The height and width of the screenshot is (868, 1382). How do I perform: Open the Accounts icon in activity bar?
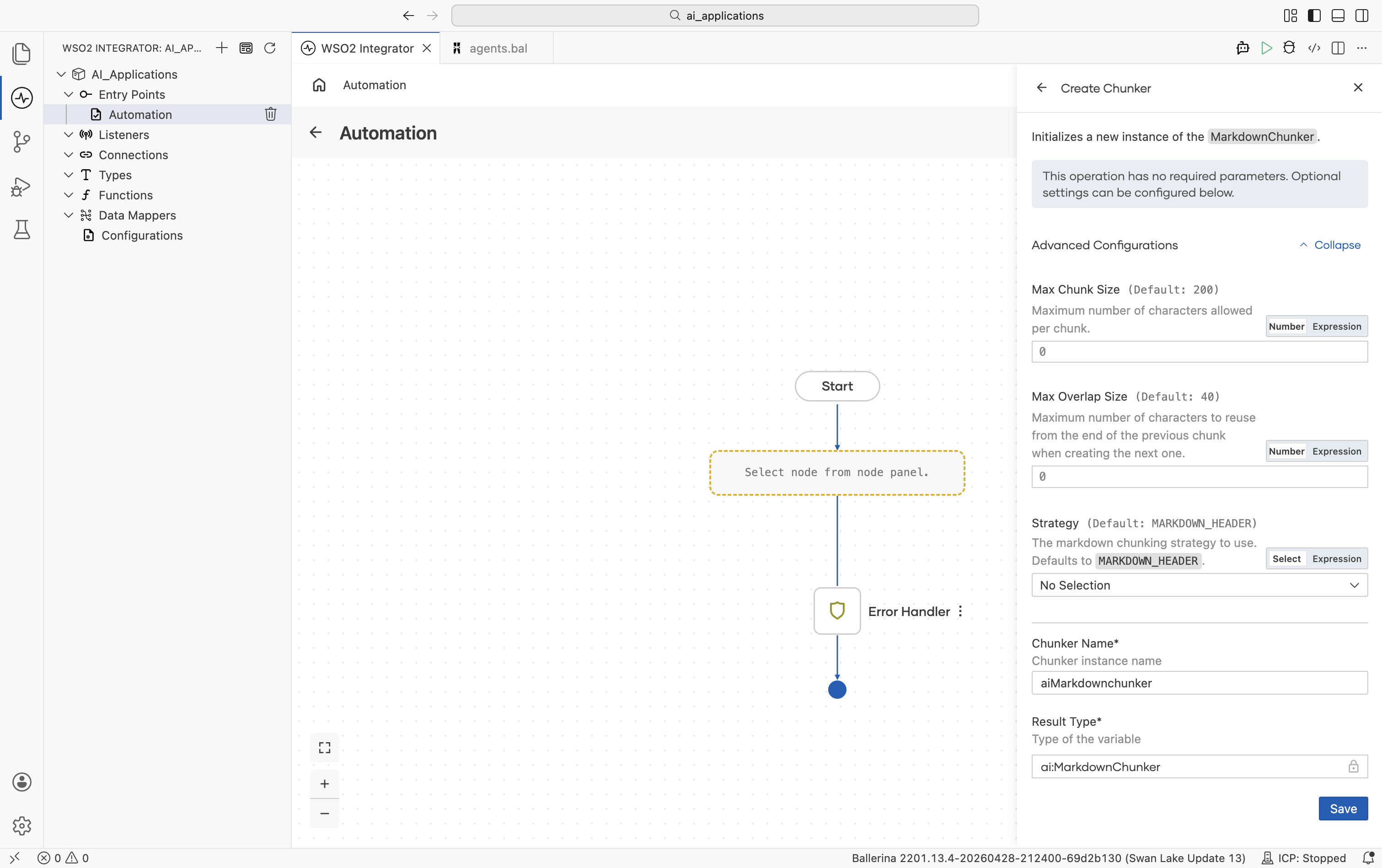coord(22,782)
